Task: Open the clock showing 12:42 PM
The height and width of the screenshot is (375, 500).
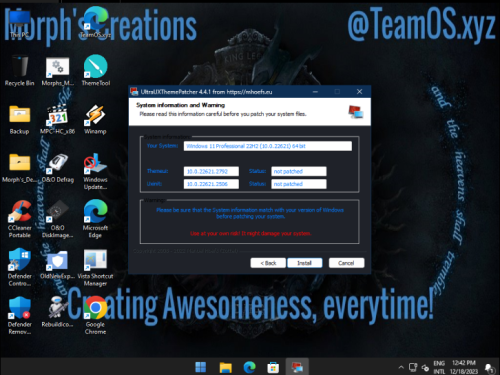Action: point(464,367)
